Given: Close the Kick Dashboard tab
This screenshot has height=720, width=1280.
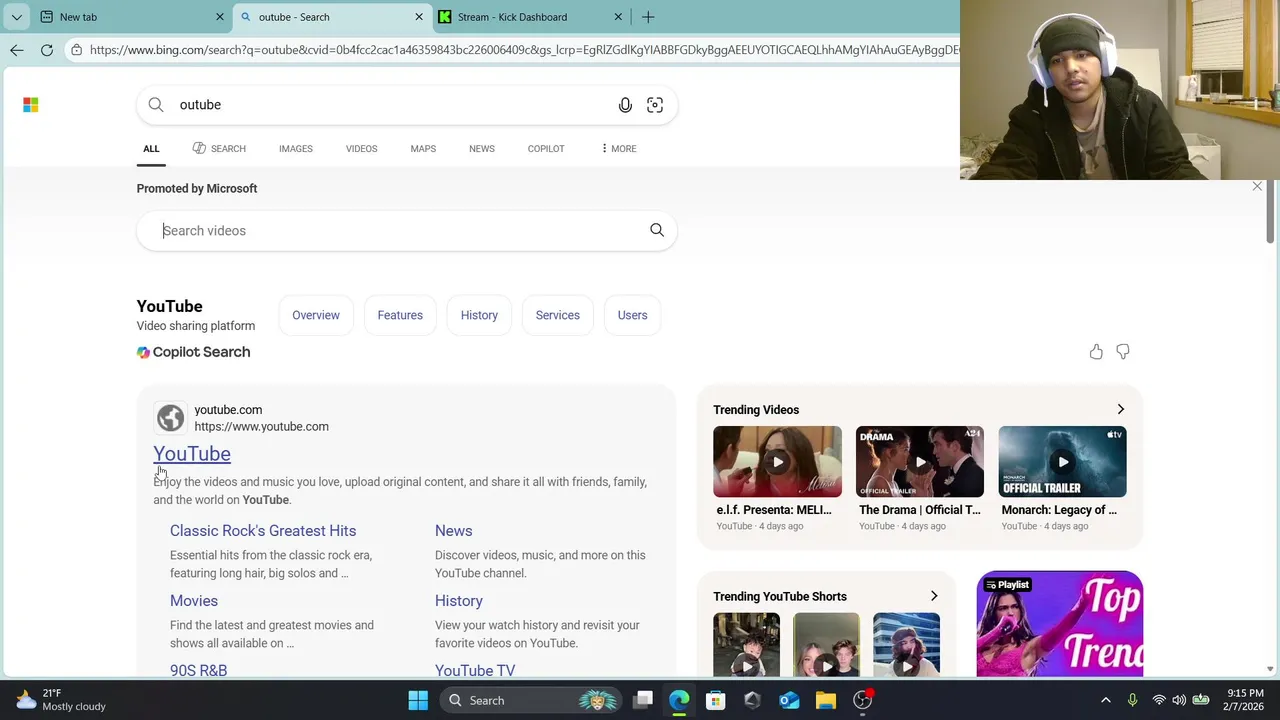Looking at the screenshot, I should tap(618, 17).
